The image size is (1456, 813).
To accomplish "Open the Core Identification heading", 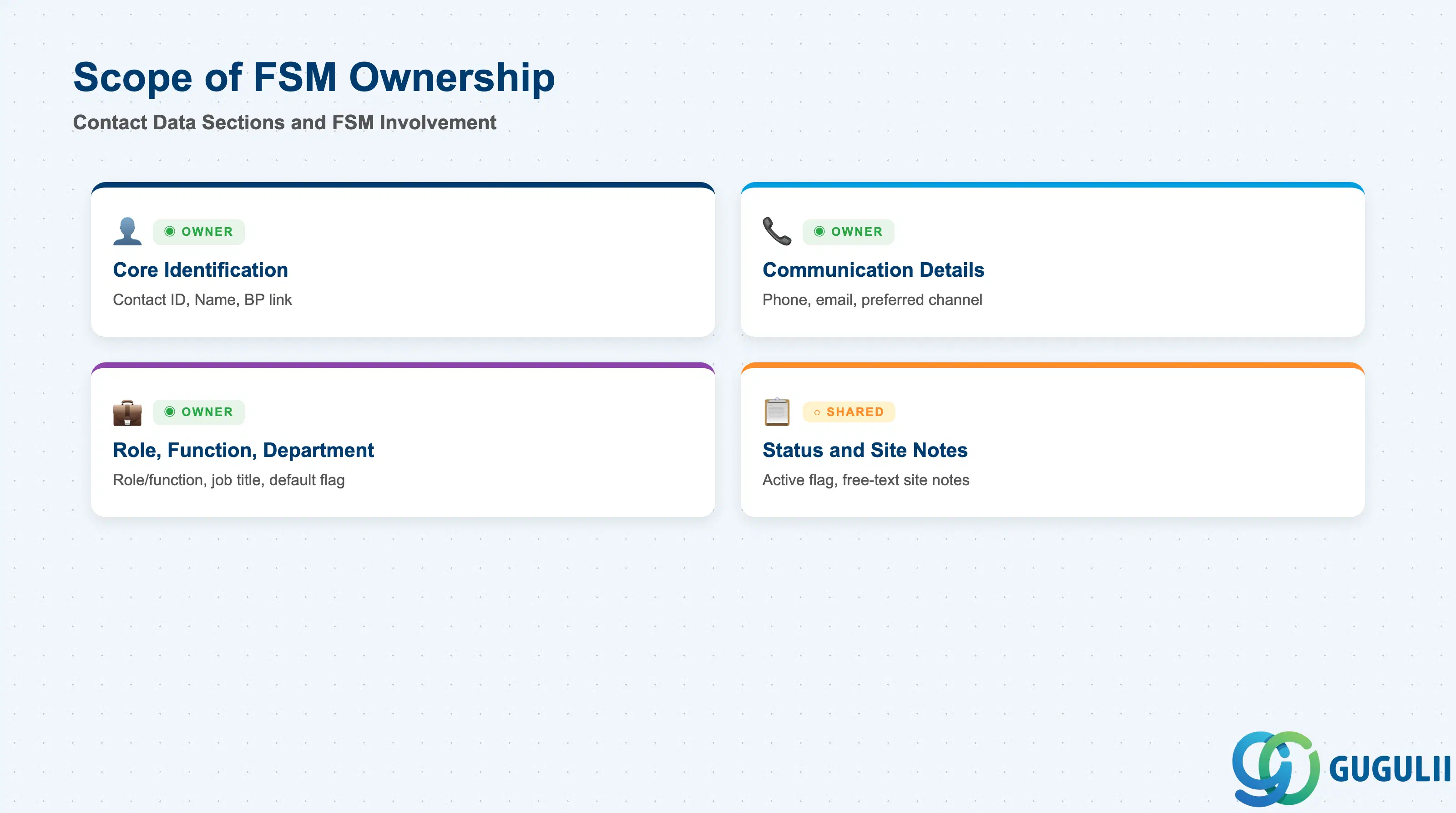I will point(200,269).
